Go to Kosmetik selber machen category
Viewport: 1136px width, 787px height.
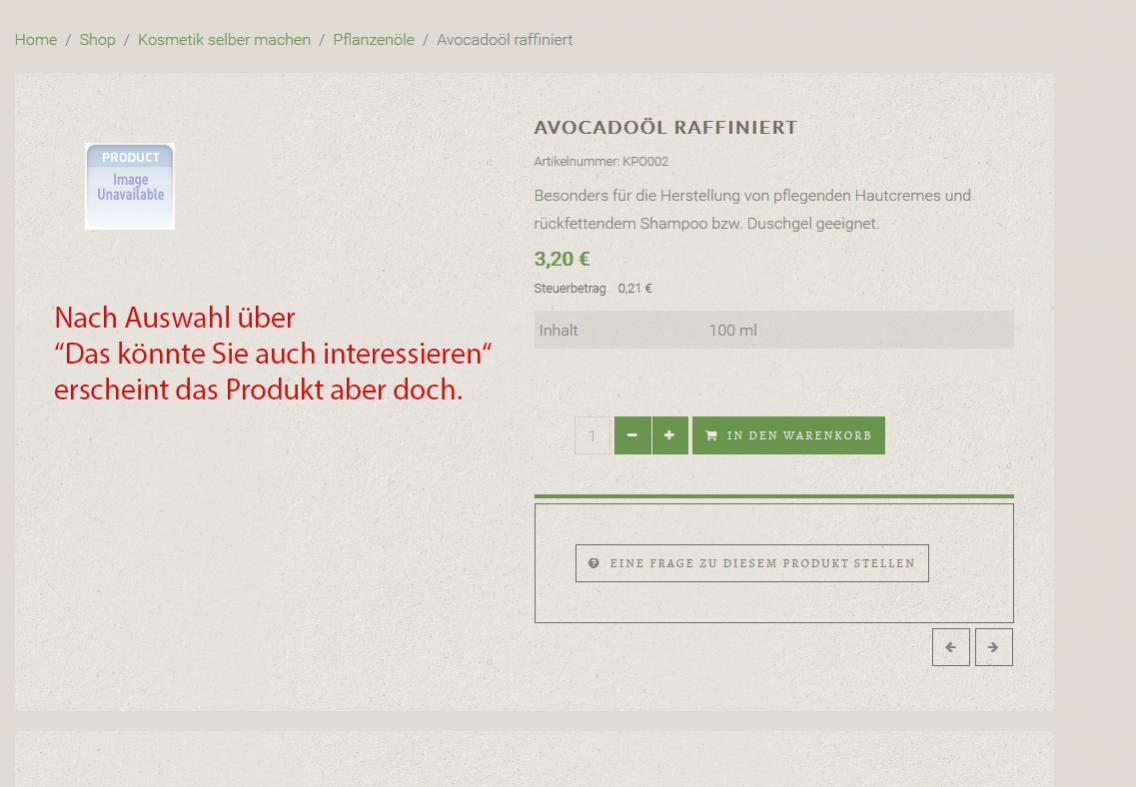224,40
